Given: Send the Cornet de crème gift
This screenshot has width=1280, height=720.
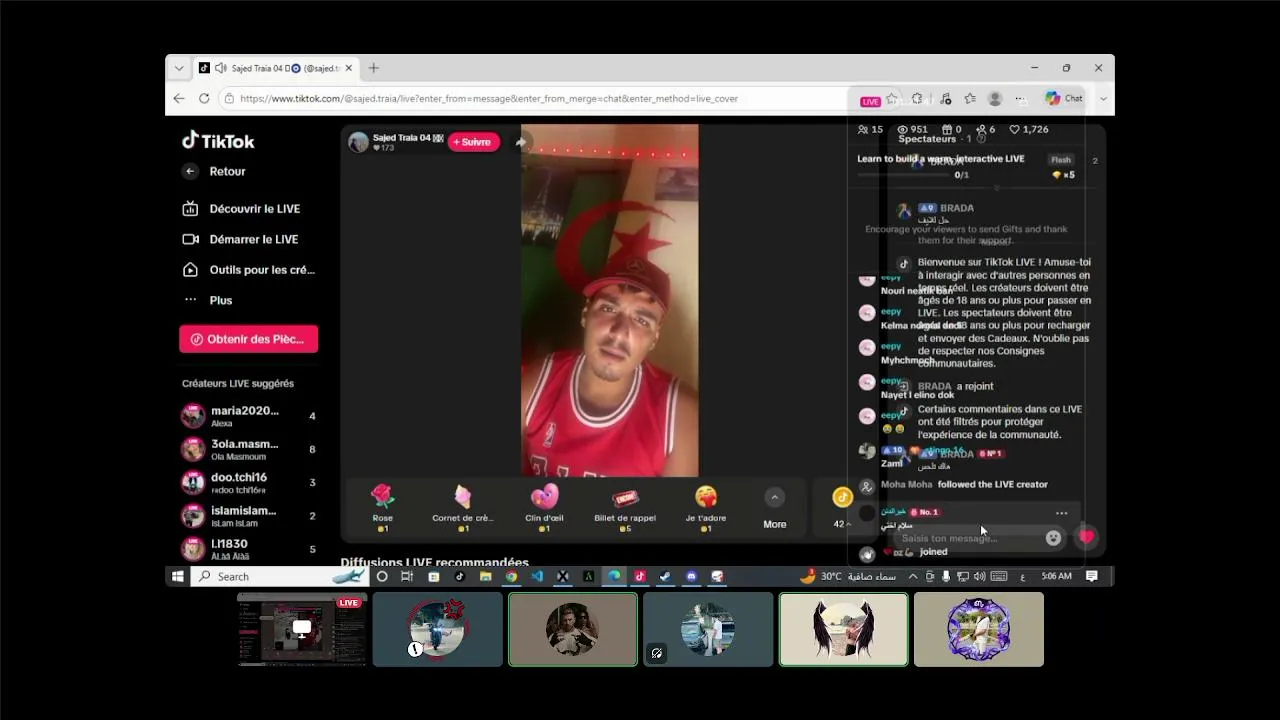Looking at the screenshot, I should point(463,507).
